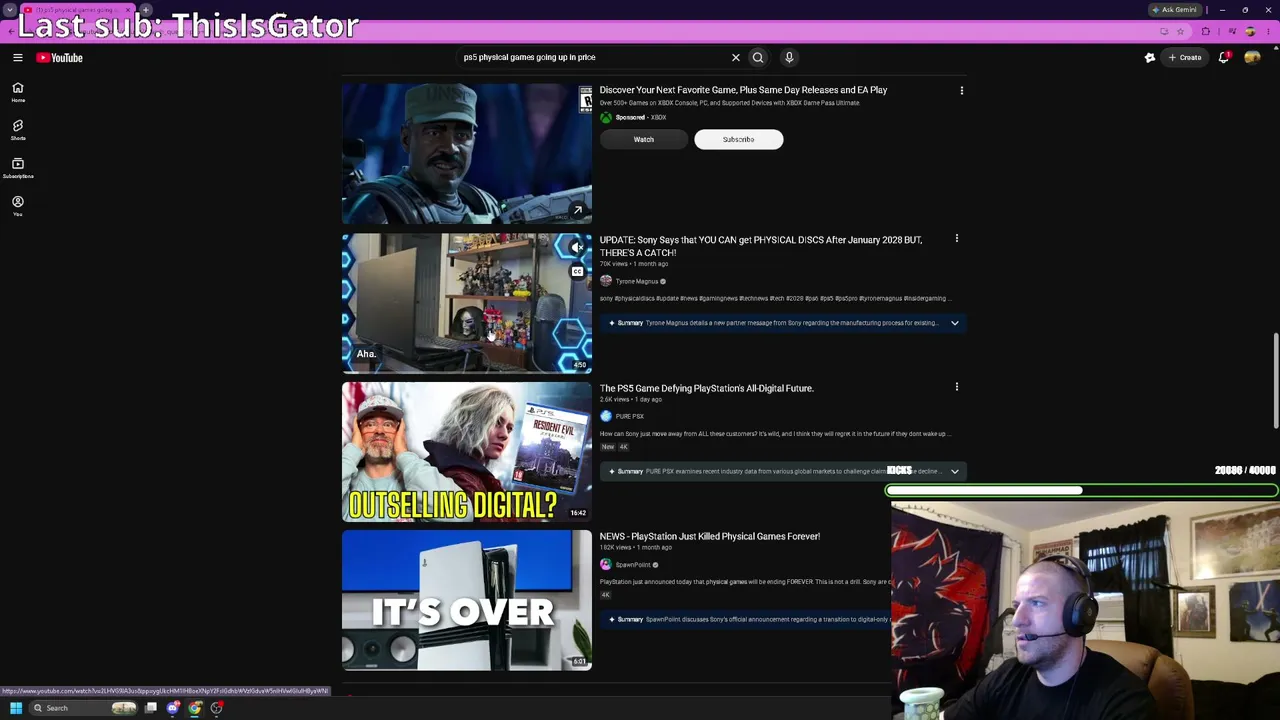Open the Sony physical discs update video title
The height and width of the screenshot is (720, 1280).
(761, 246)
